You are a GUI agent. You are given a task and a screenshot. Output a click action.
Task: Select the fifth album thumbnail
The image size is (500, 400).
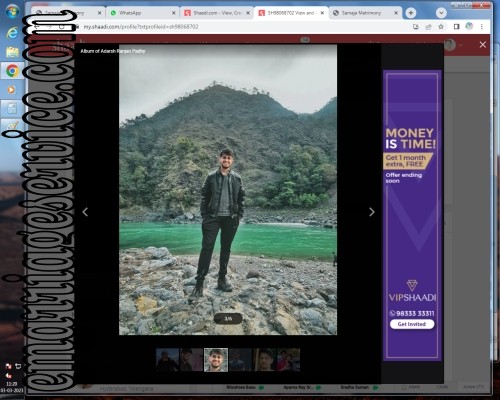(x=264, y=360)
